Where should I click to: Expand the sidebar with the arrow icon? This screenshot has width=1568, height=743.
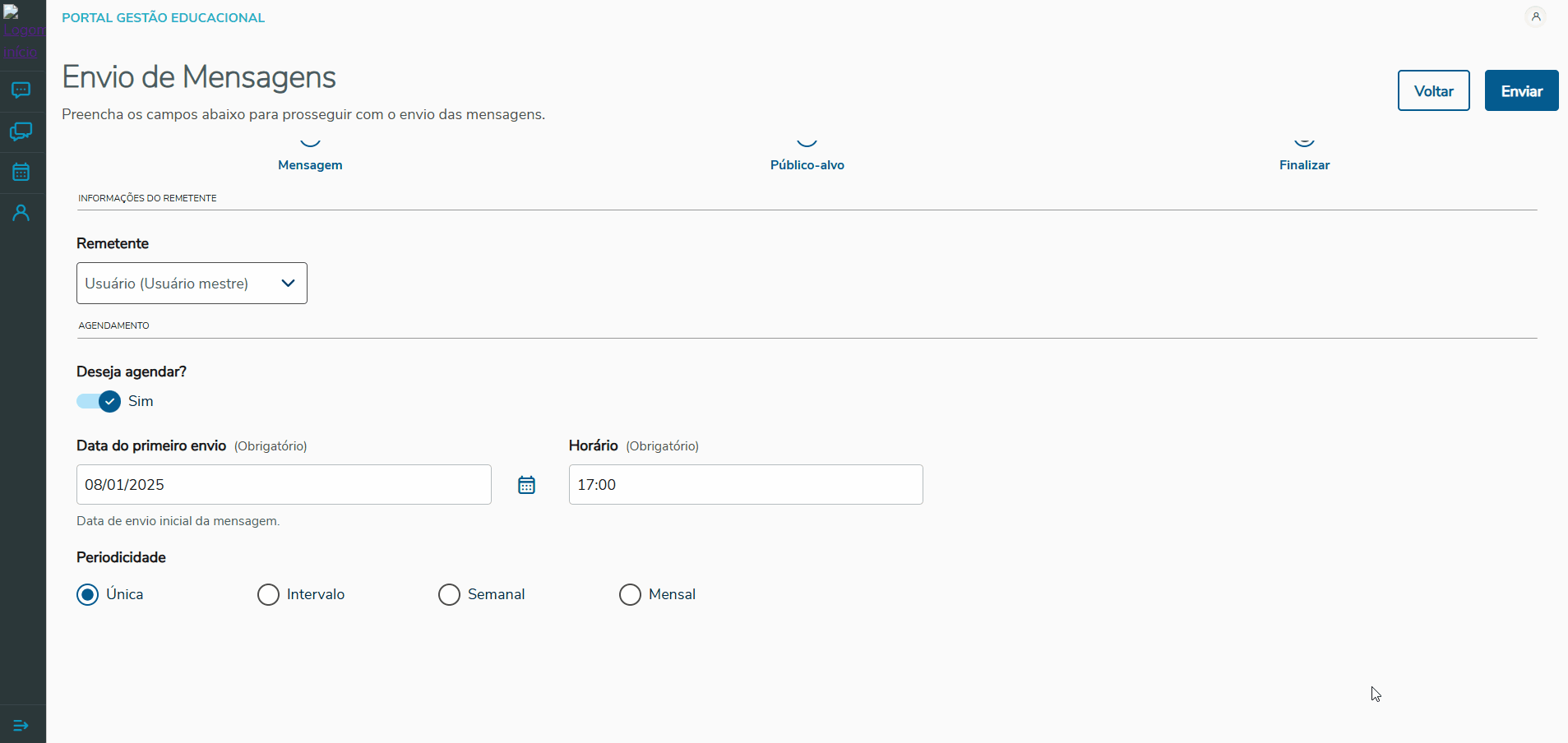coord(21,725)
